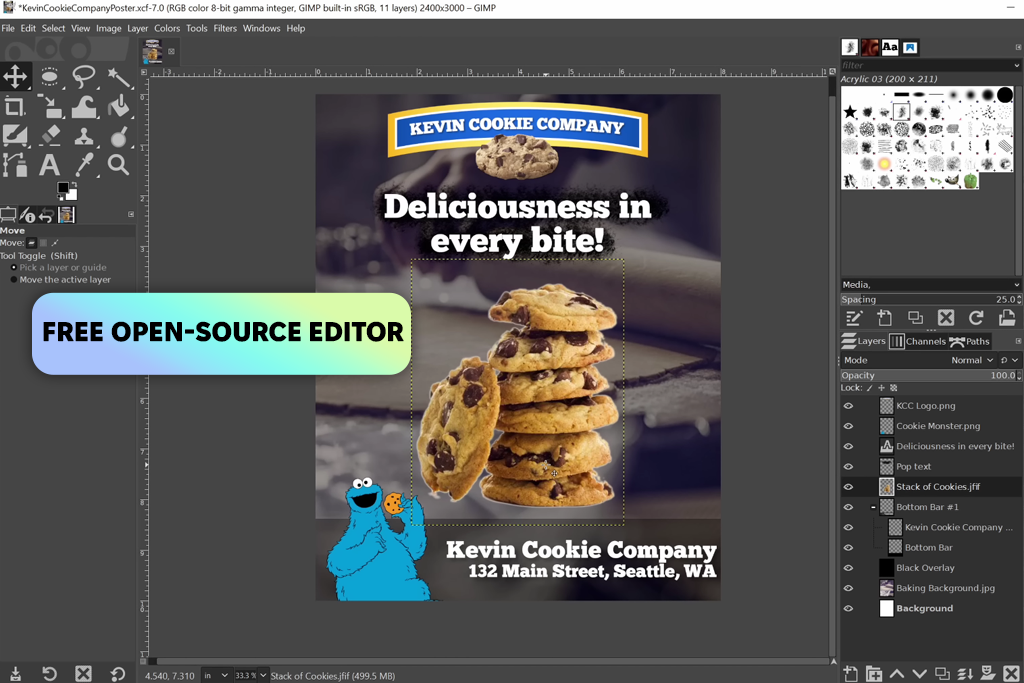Select the Background layer row
1024x683 pixels.
931,608
